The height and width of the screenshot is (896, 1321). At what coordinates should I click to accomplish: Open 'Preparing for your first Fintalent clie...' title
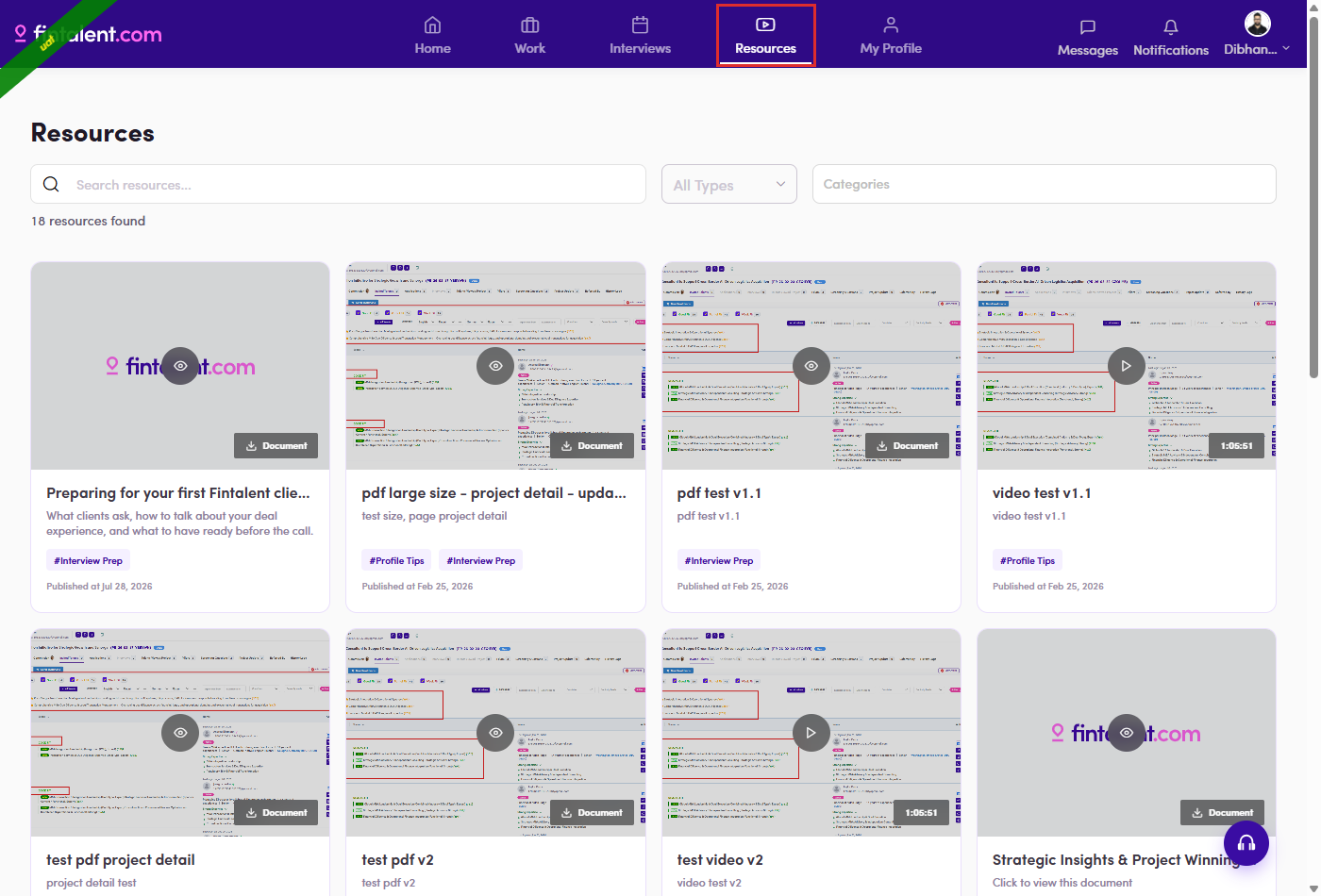click(x=178, y=493)
